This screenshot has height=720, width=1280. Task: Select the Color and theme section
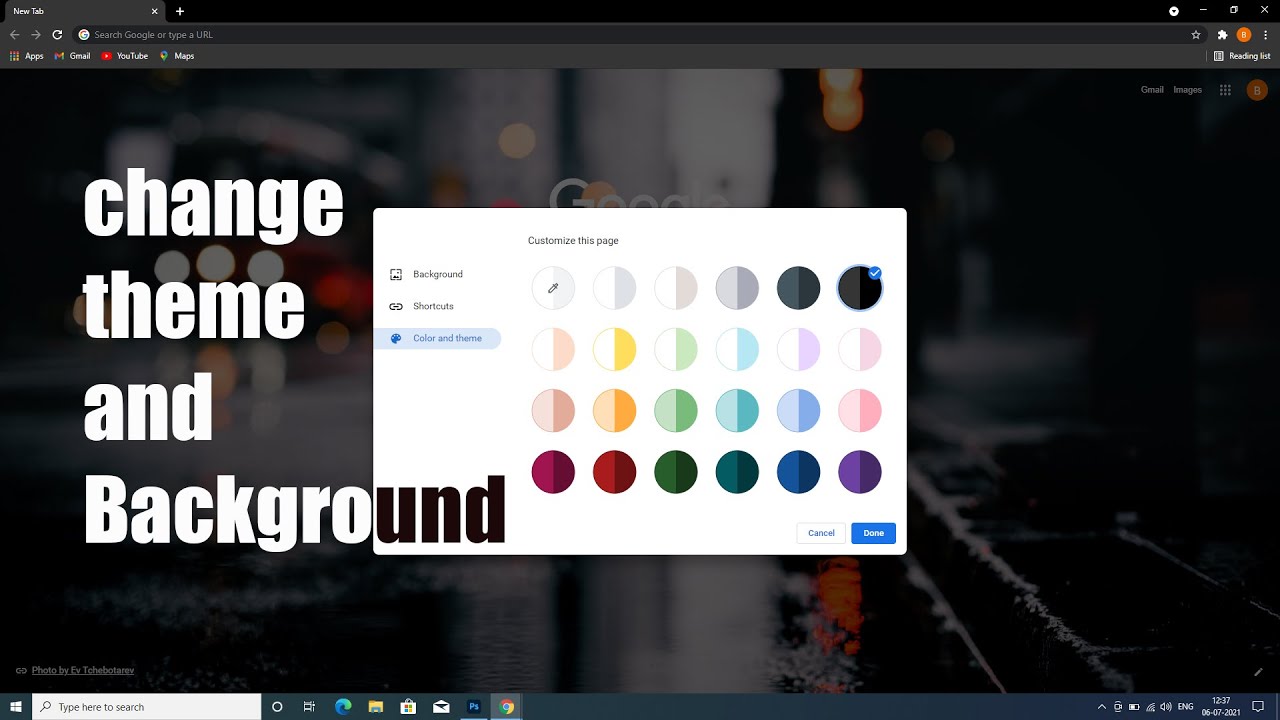[x=437, y=338]
